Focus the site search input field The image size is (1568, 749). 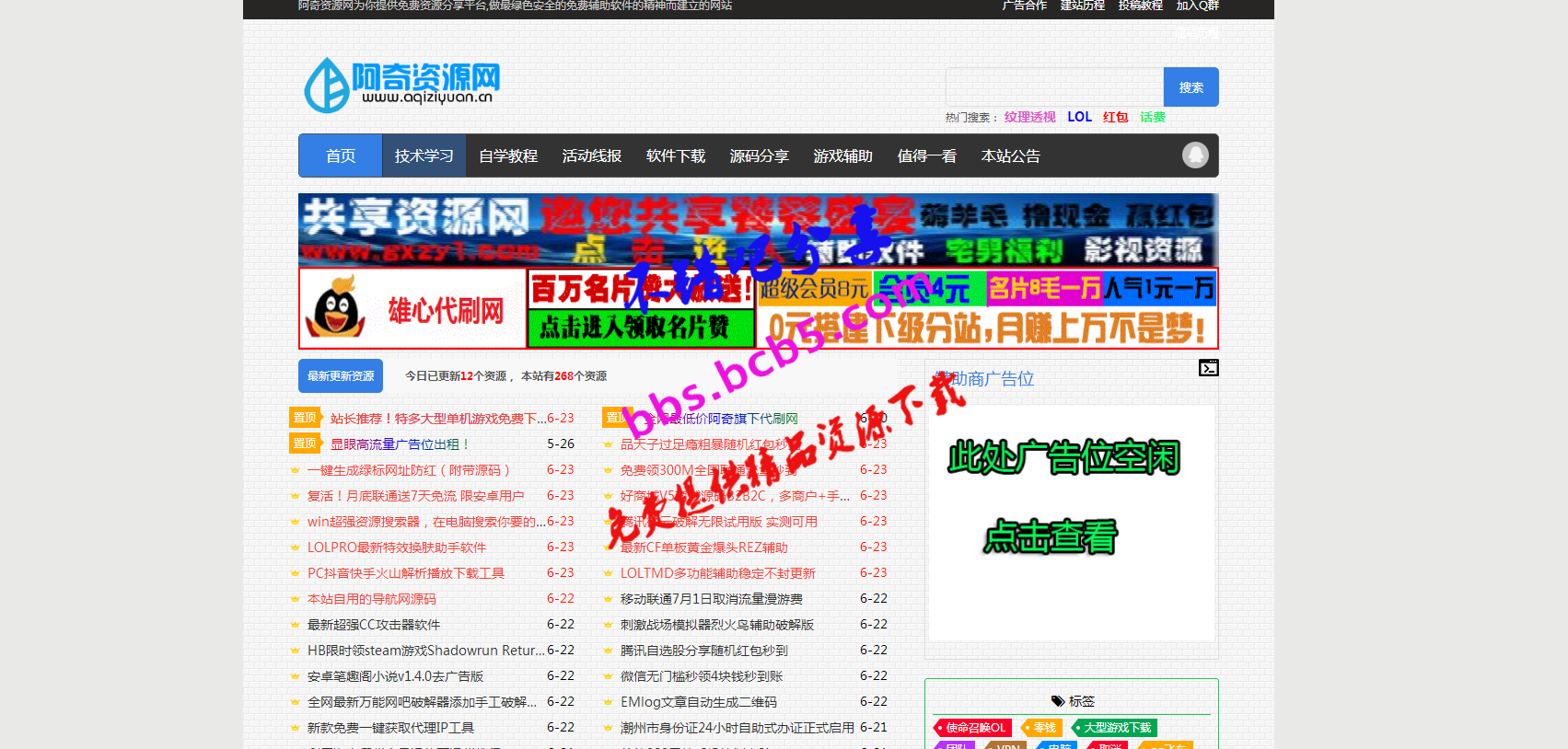(1054, 87)
